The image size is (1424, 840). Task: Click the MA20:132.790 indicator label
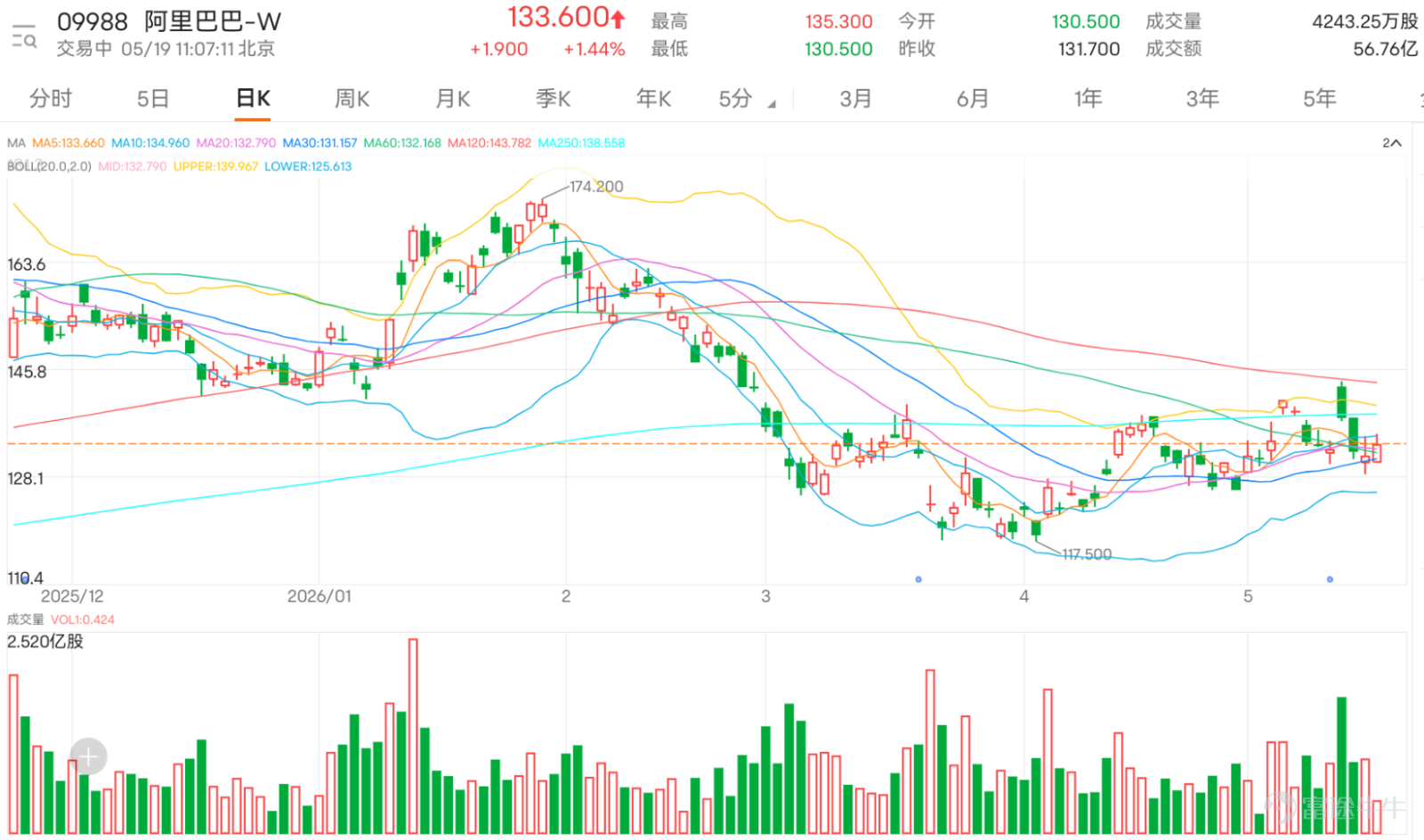click(236, 142)
